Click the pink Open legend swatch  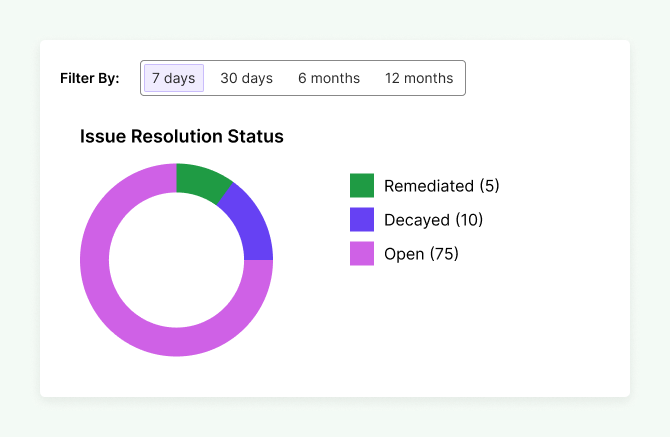pyautogui.click(x=362, y=254)
